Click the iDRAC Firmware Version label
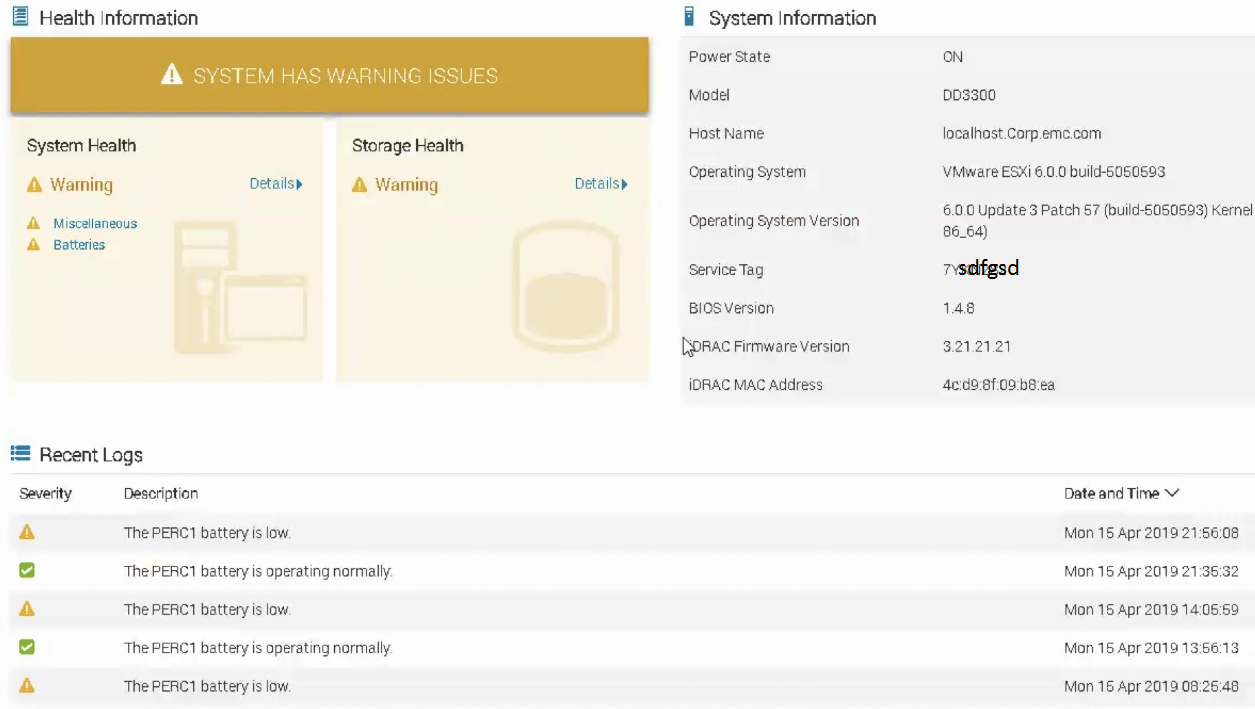 click(769, 346)
